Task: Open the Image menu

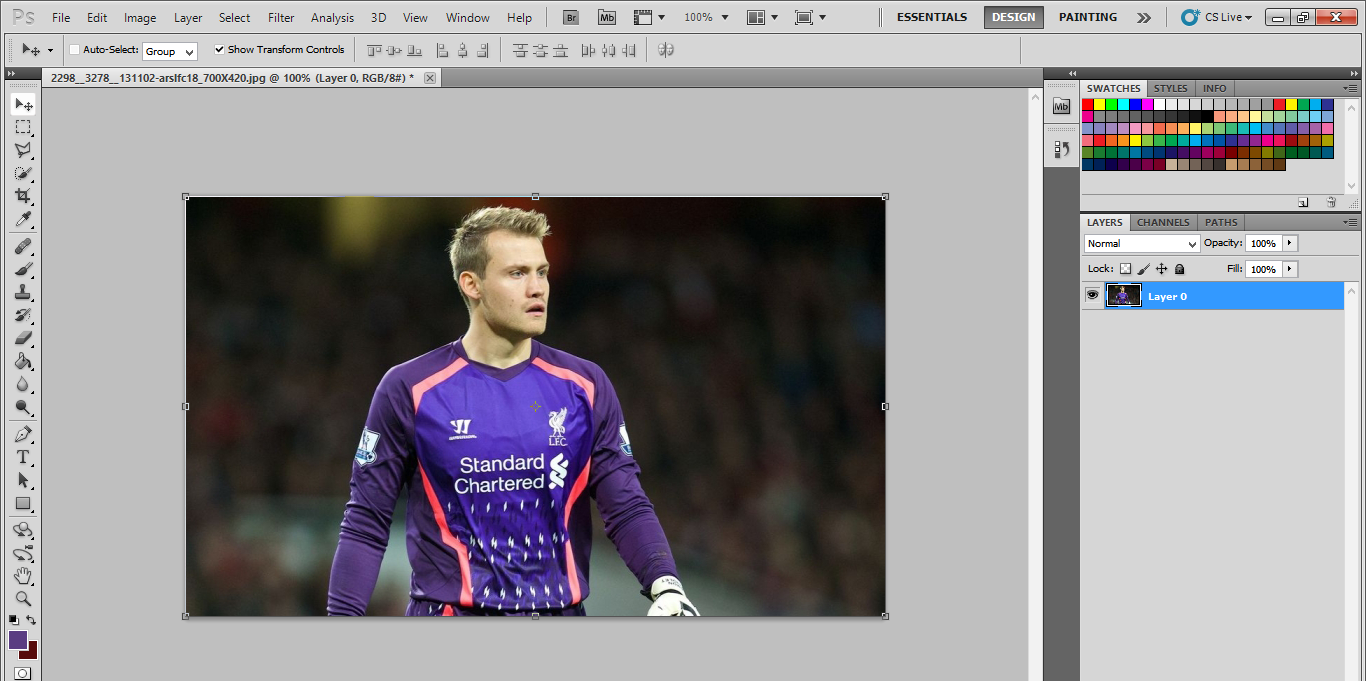Action: 140,17
